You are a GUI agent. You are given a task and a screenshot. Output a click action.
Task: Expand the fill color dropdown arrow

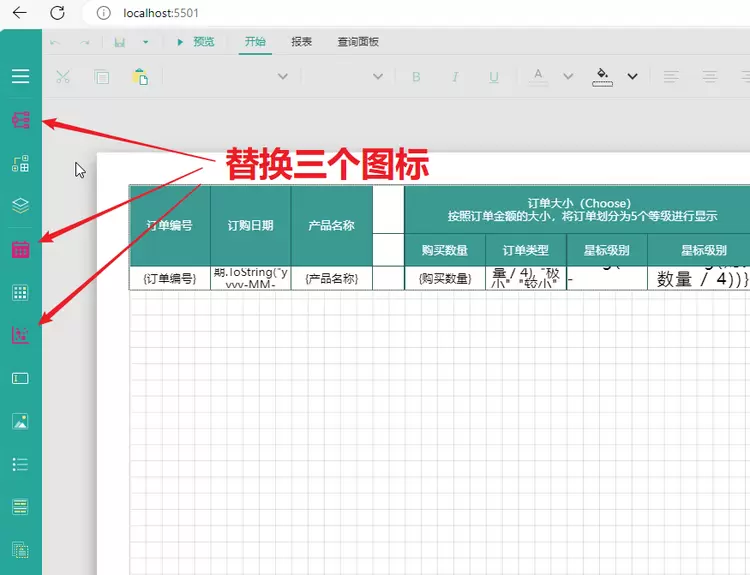tap(632, 77)
